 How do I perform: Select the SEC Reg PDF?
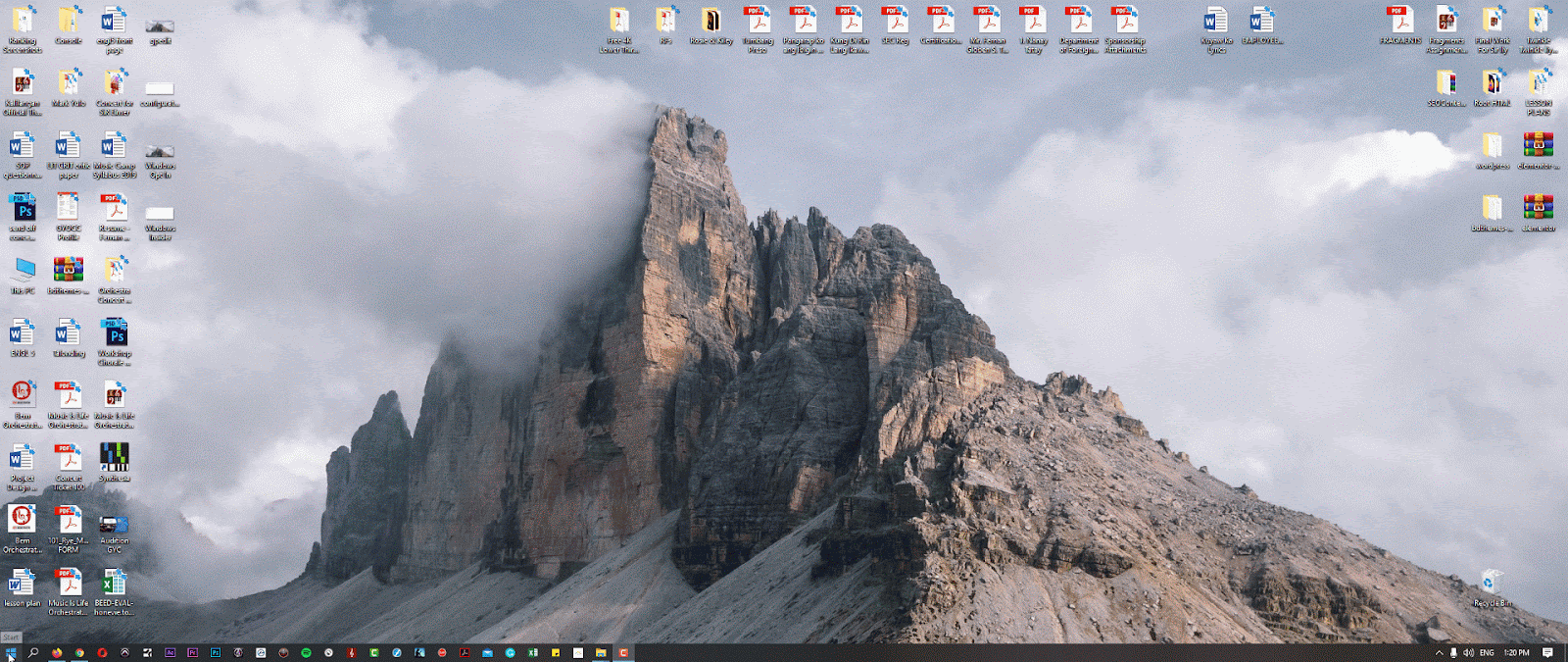pyautogui.click(x=895, y=26)
